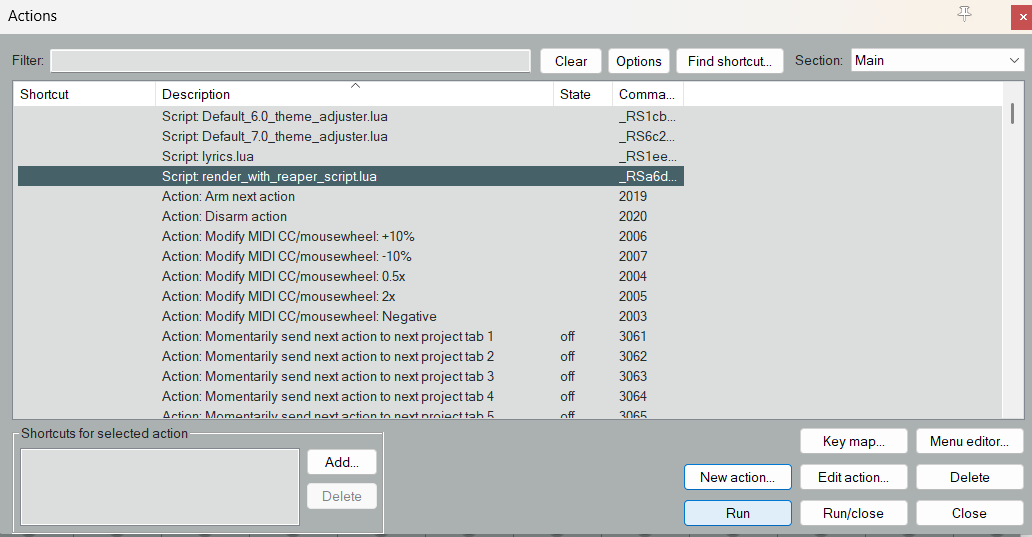Click New action... button

(737, 477)
